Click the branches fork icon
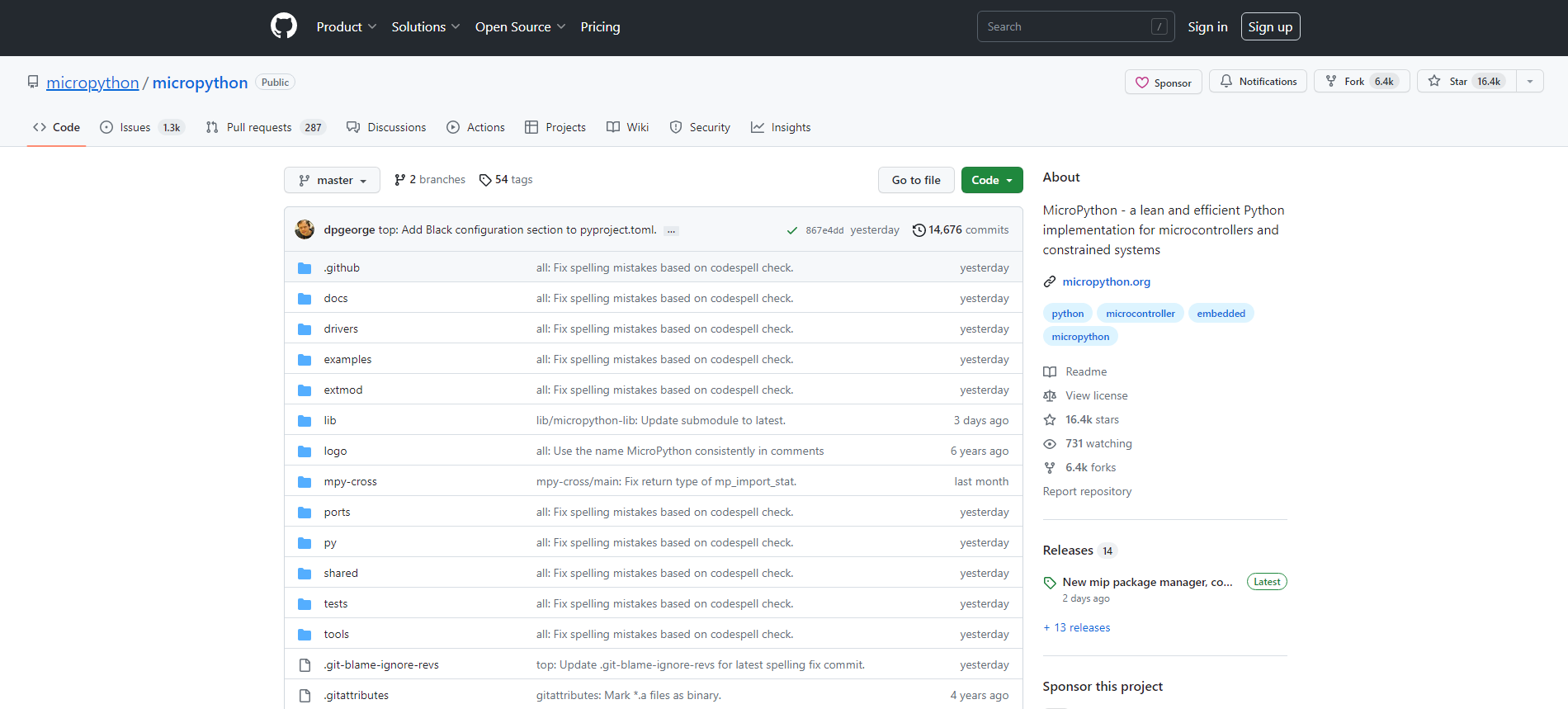Screen dimensions: 1568x709 (x=400, y=180)
